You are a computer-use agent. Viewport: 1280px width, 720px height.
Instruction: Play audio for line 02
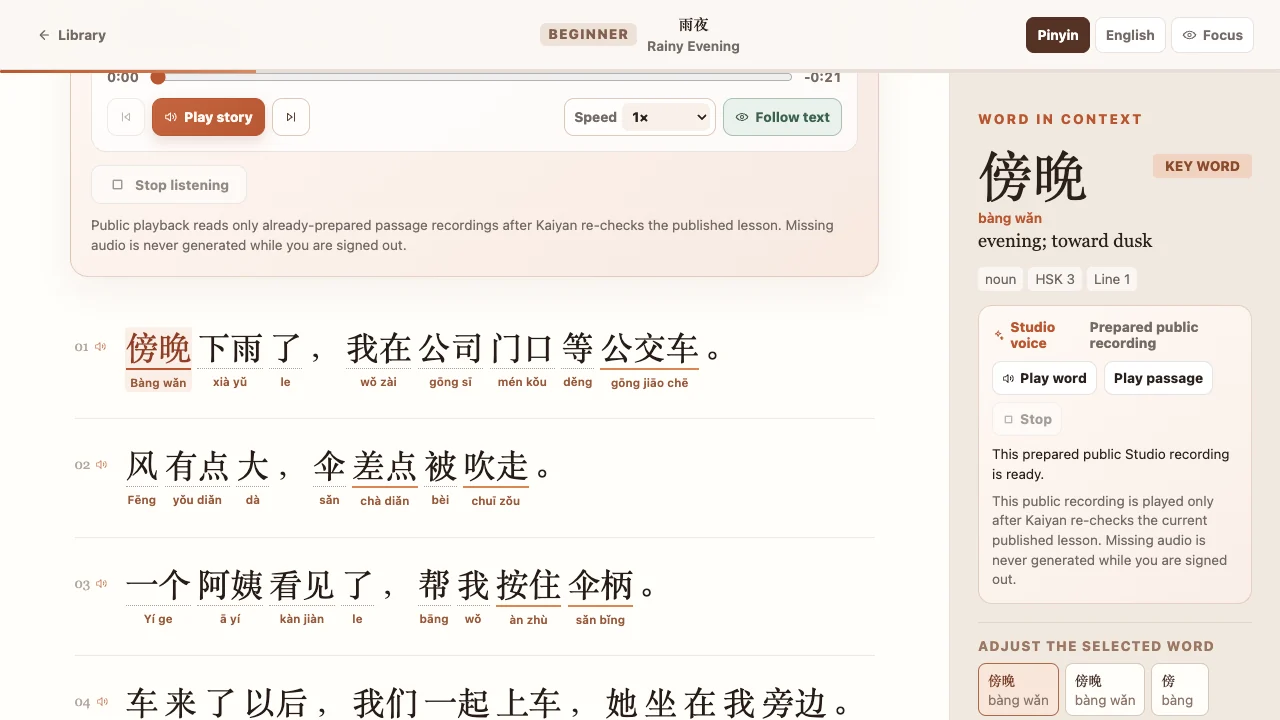coord(101,465)
